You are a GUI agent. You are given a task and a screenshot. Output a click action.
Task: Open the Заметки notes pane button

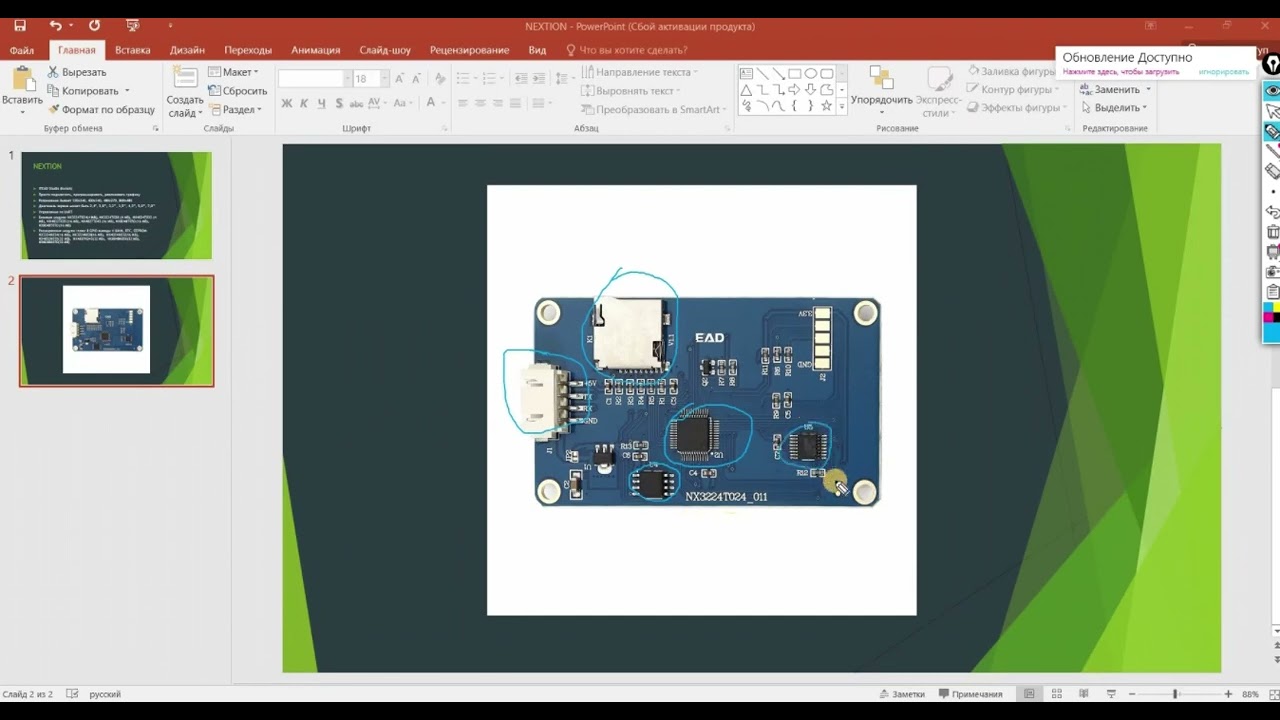tap(902, 694)
